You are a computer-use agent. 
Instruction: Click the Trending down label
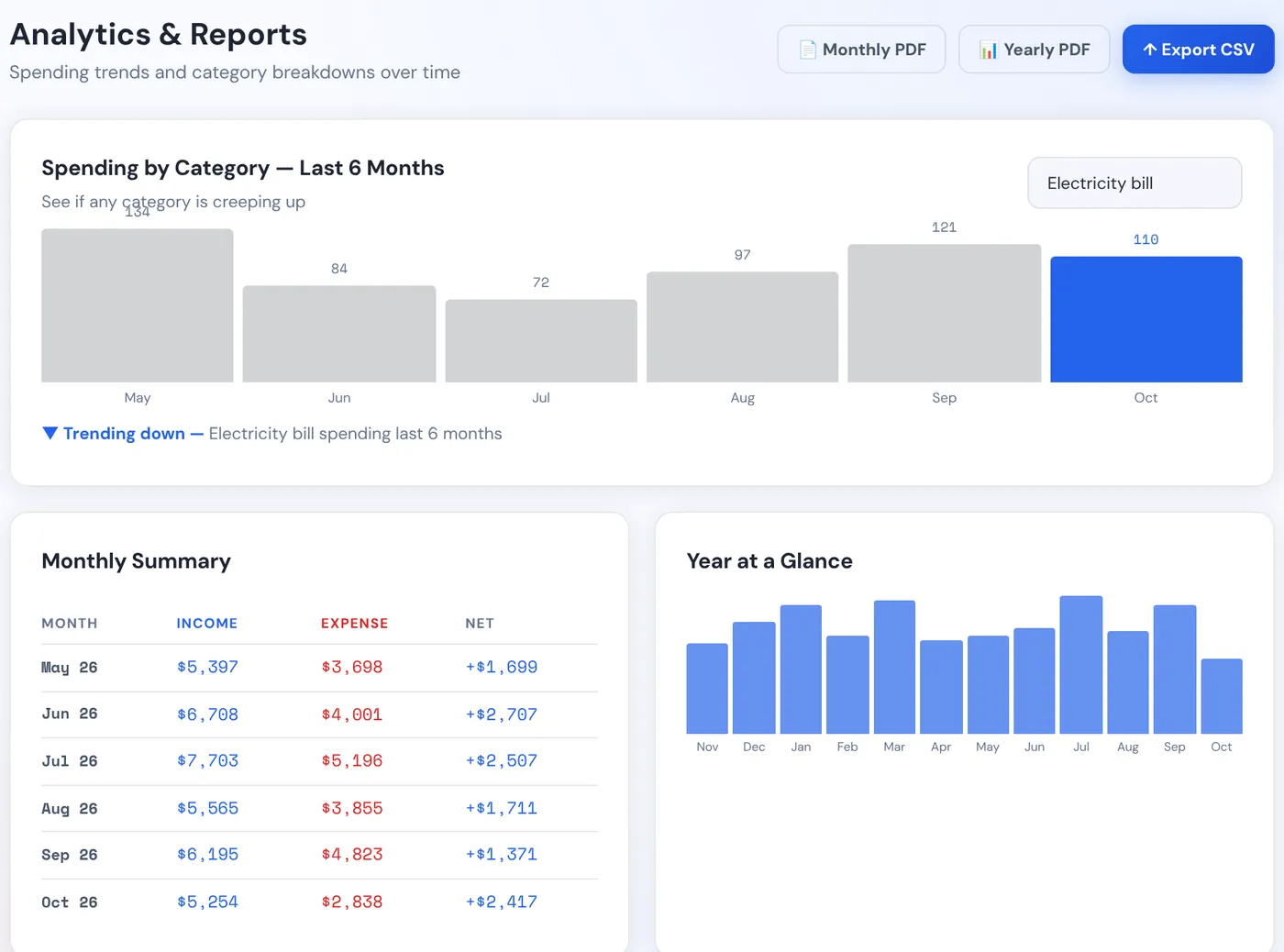click(124, 434)
